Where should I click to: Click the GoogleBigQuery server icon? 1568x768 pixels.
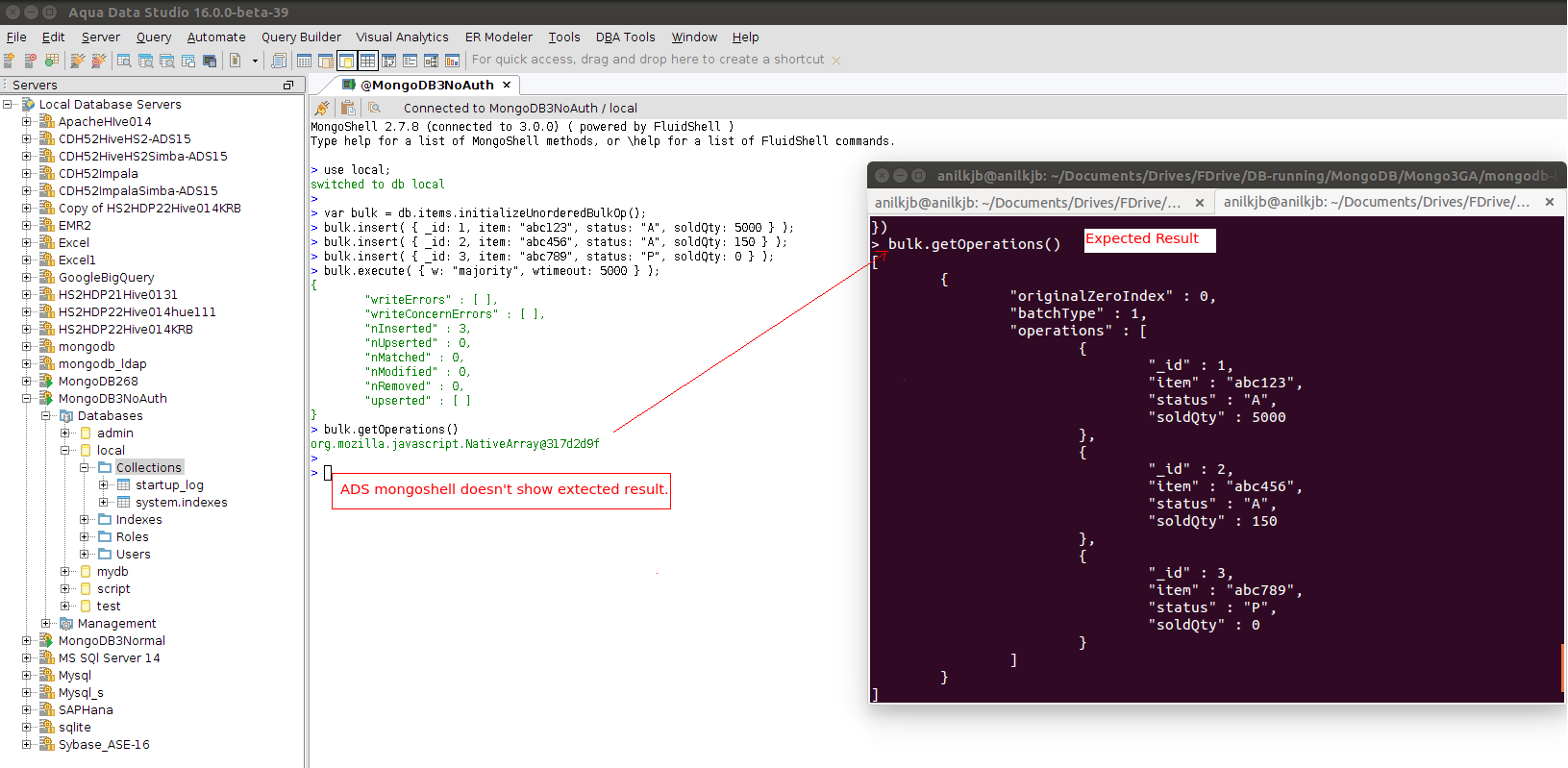(46, 278)
